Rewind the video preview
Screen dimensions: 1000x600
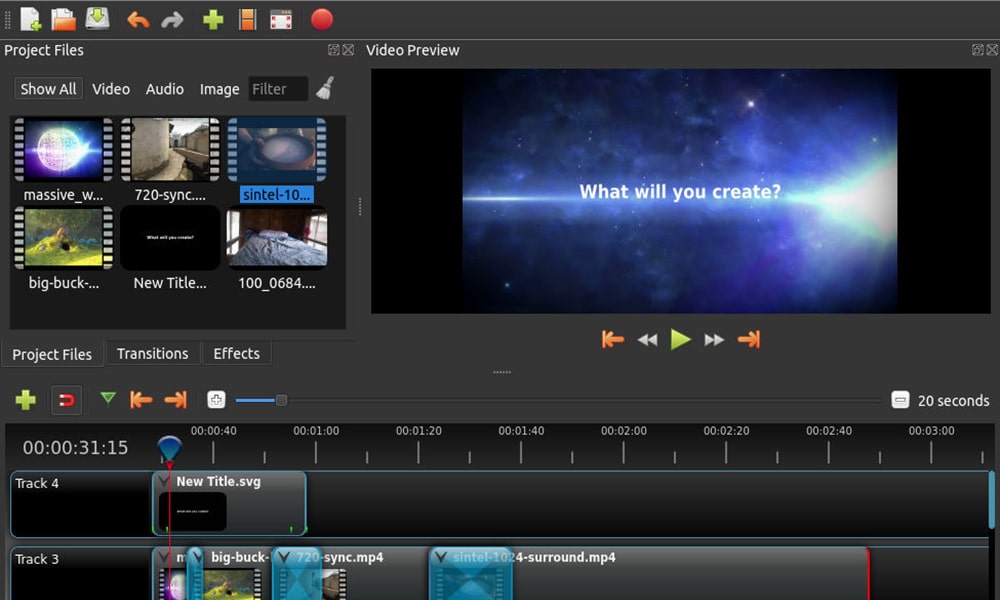(x=647, y=340)
